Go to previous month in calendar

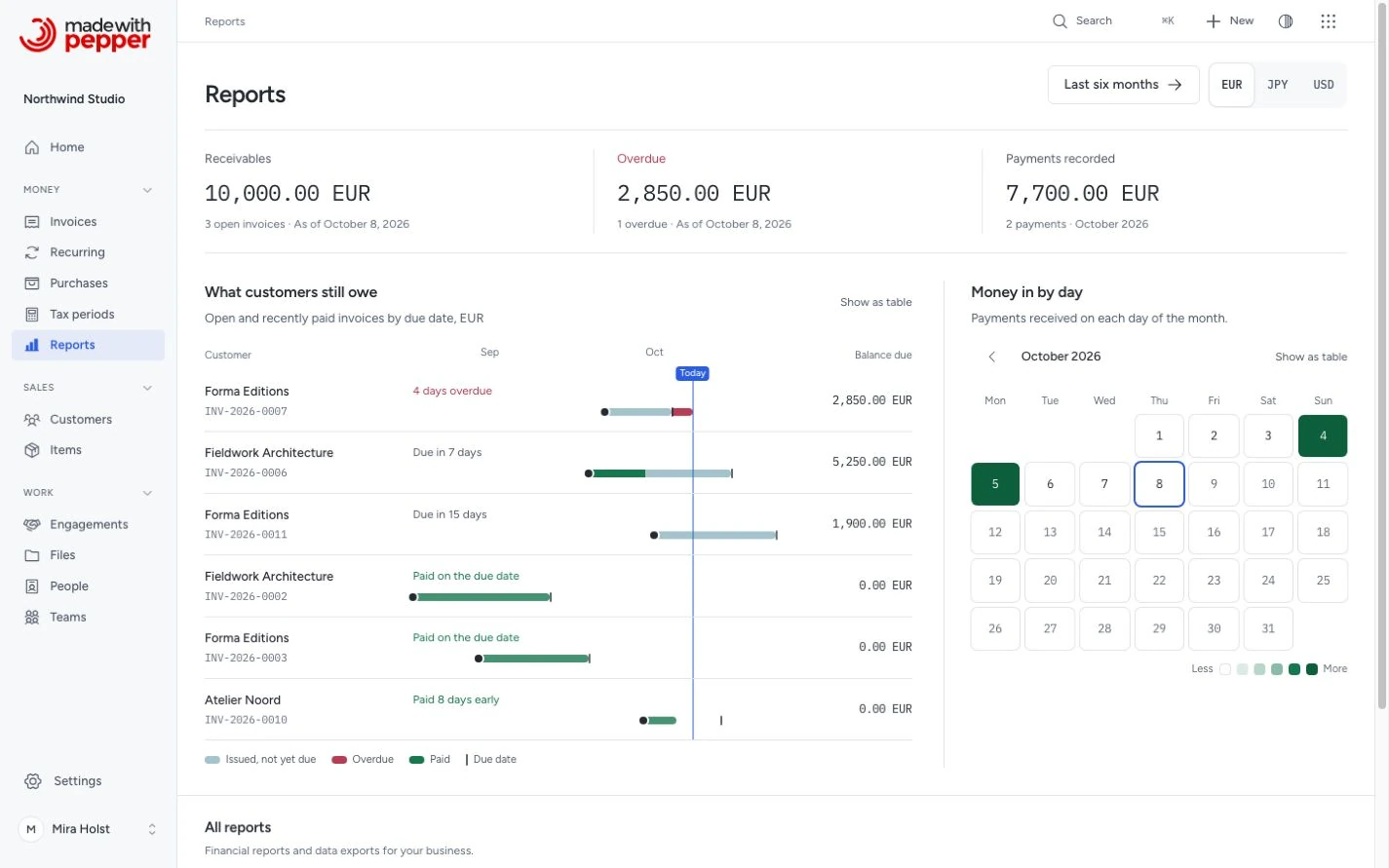pos(992,357)
